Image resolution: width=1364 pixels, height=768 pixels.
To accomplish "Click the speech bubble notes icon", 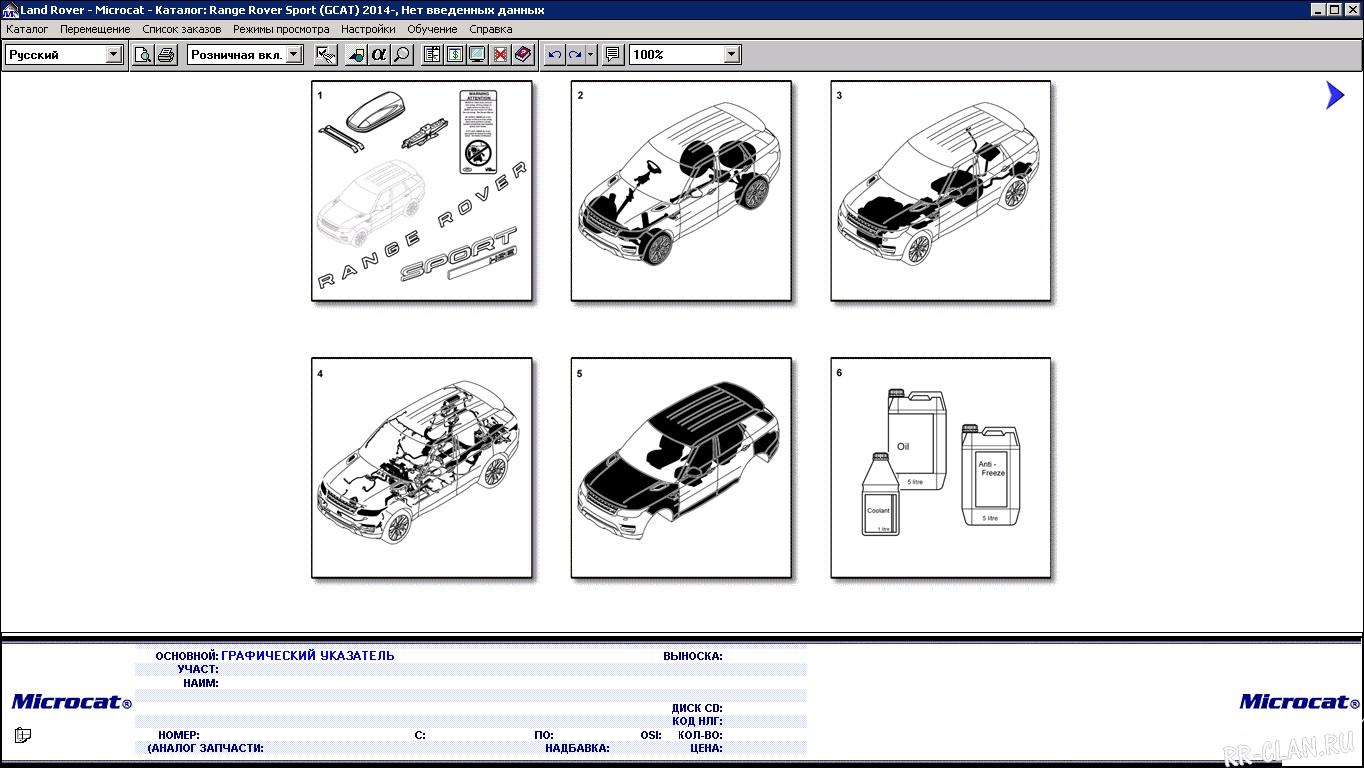I will (613, 55).
